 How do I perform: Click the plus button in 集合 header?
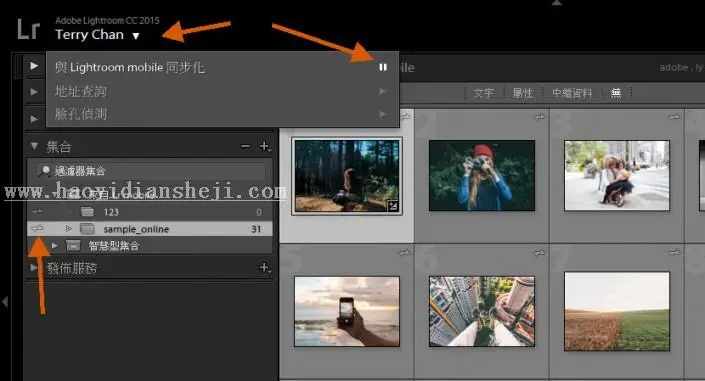[264, 146]
